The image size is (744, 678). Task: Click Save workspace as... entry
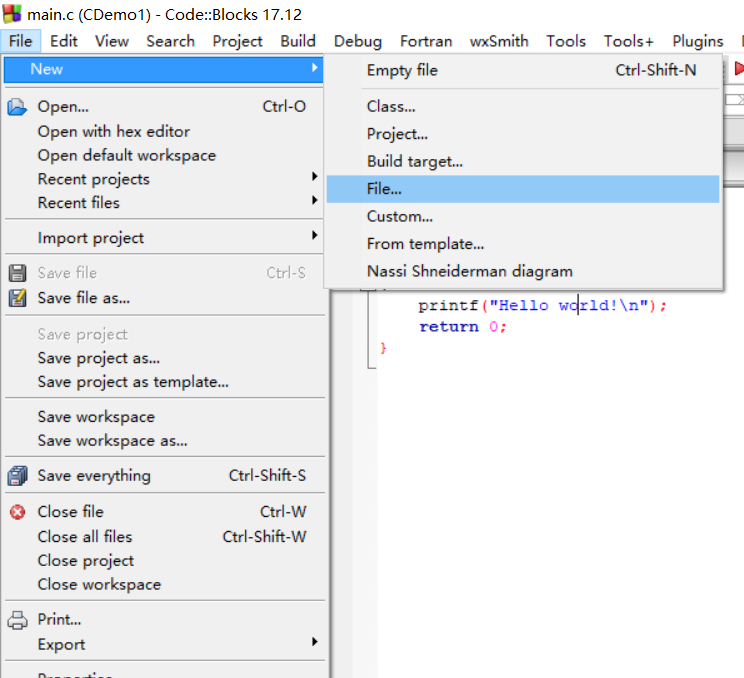click(x=163, y=440)
